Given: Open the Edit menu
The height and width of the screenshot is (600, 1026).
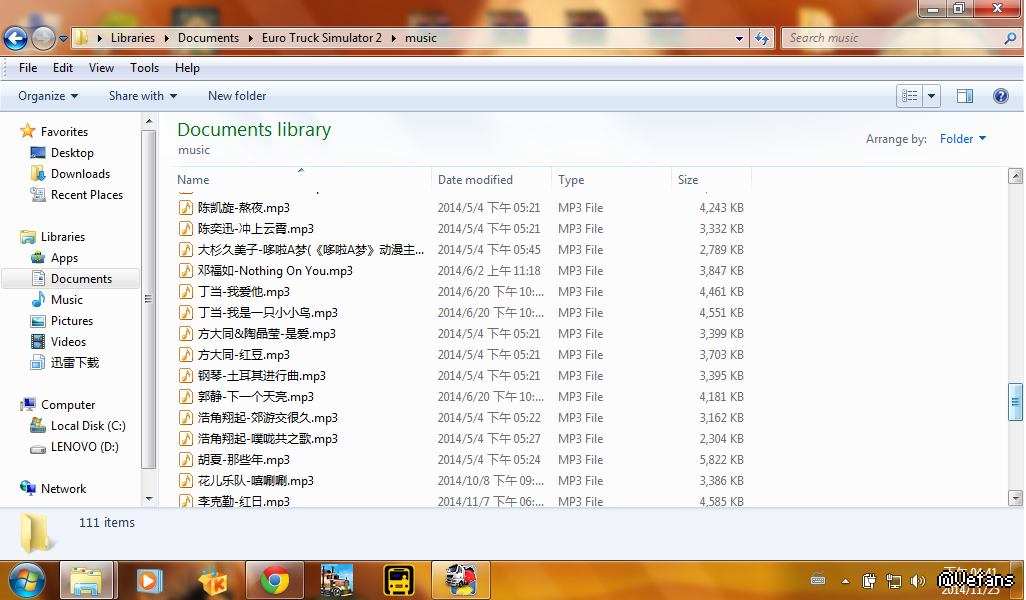Looking at the screenshot, I should pos(63,68).
